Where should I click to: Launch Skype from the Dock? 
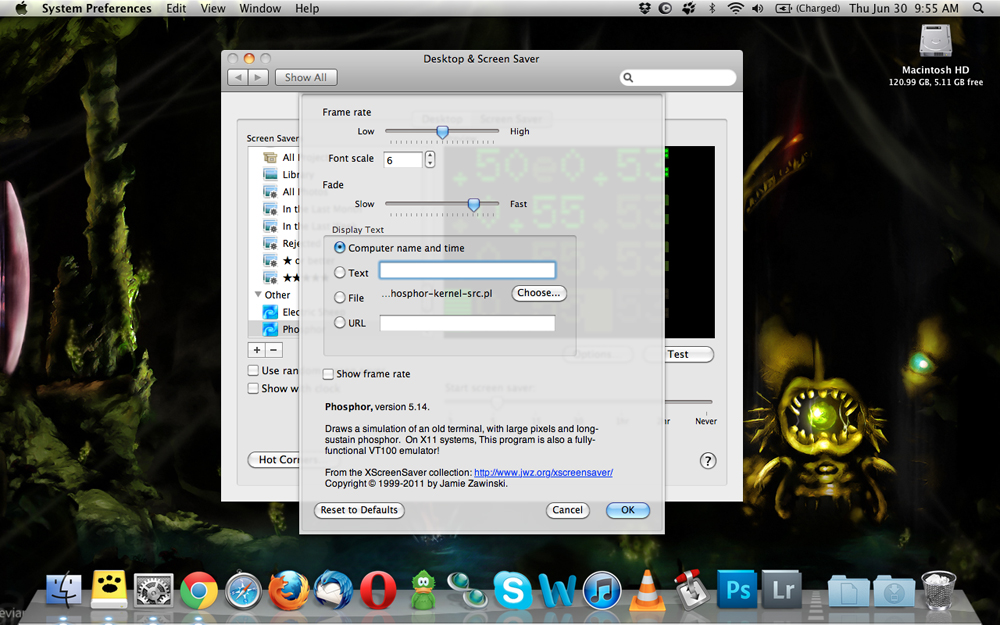[512, 590]
